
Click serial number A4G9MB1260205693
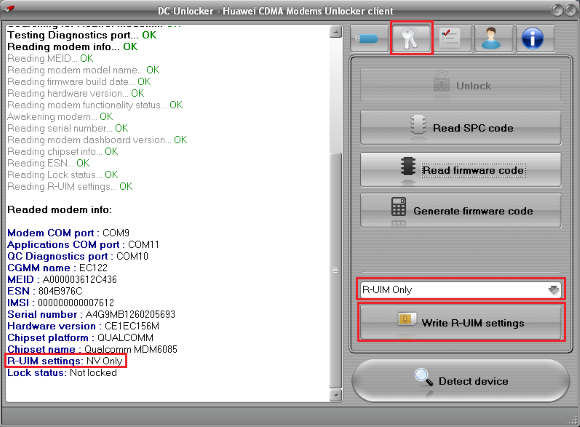pos(130,315)
